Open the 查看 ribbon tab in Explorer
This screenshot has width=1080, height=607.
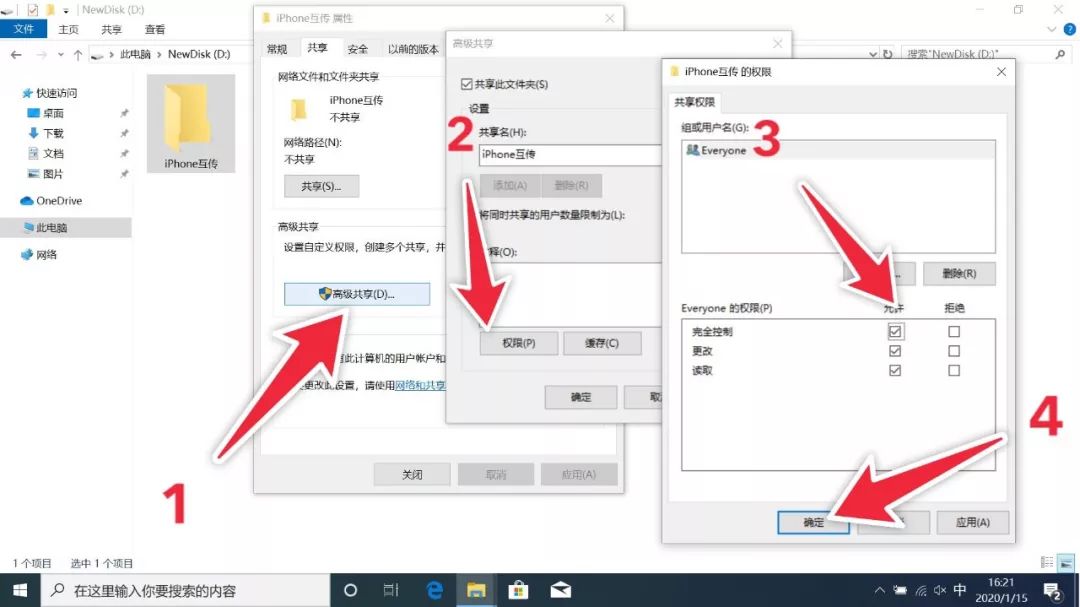(x=155, y=30)
